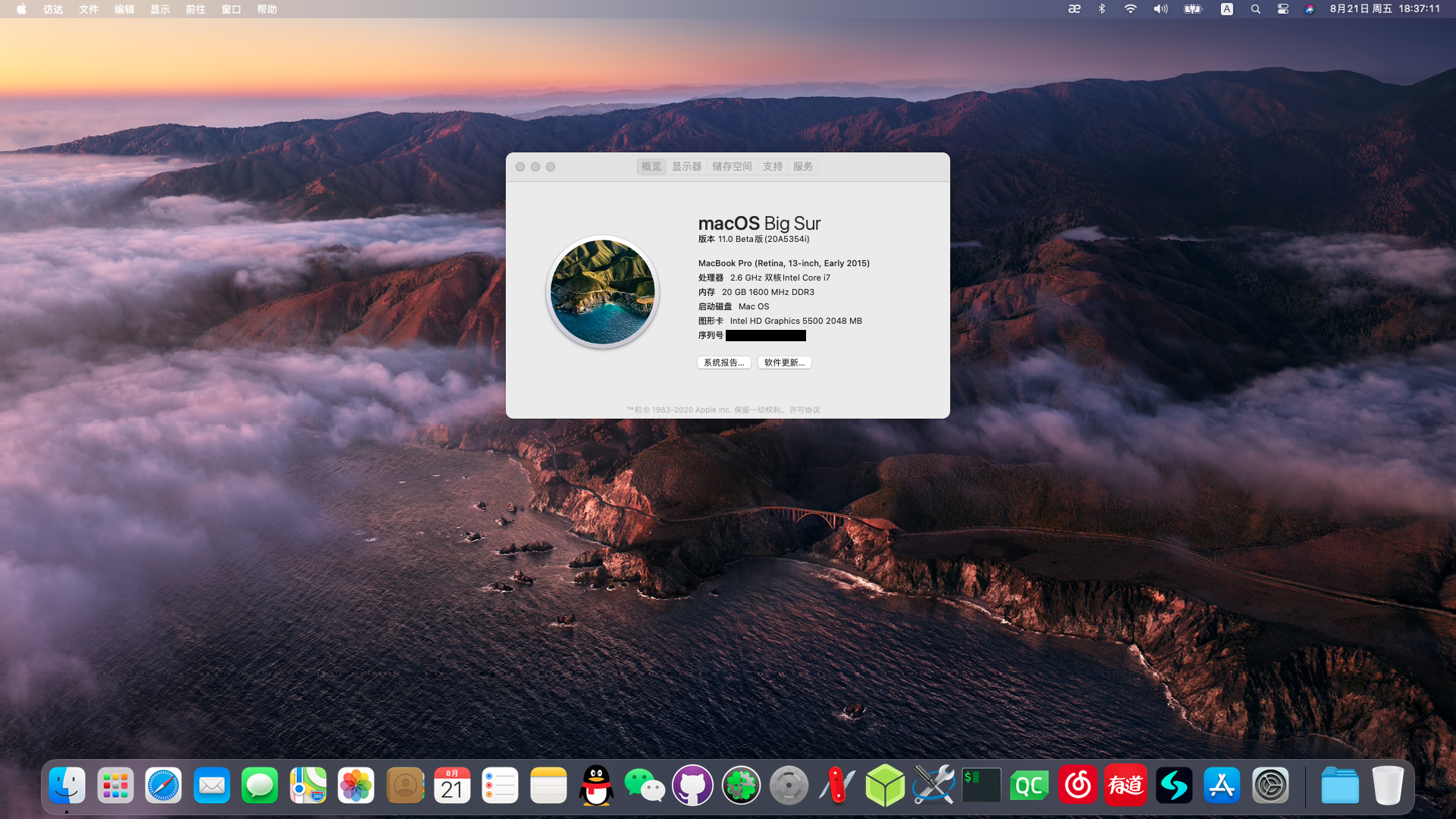Open the black app with teal S
1456x819 pixels.
click(x=1174, y=786)
